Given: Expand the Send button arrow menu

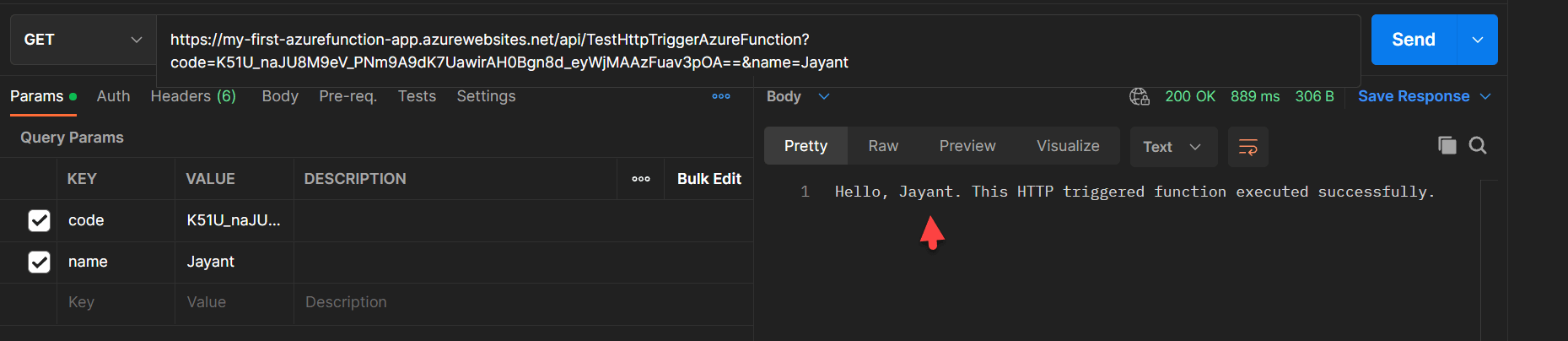Looking at the screenshot, I should tap(1478, 40).
